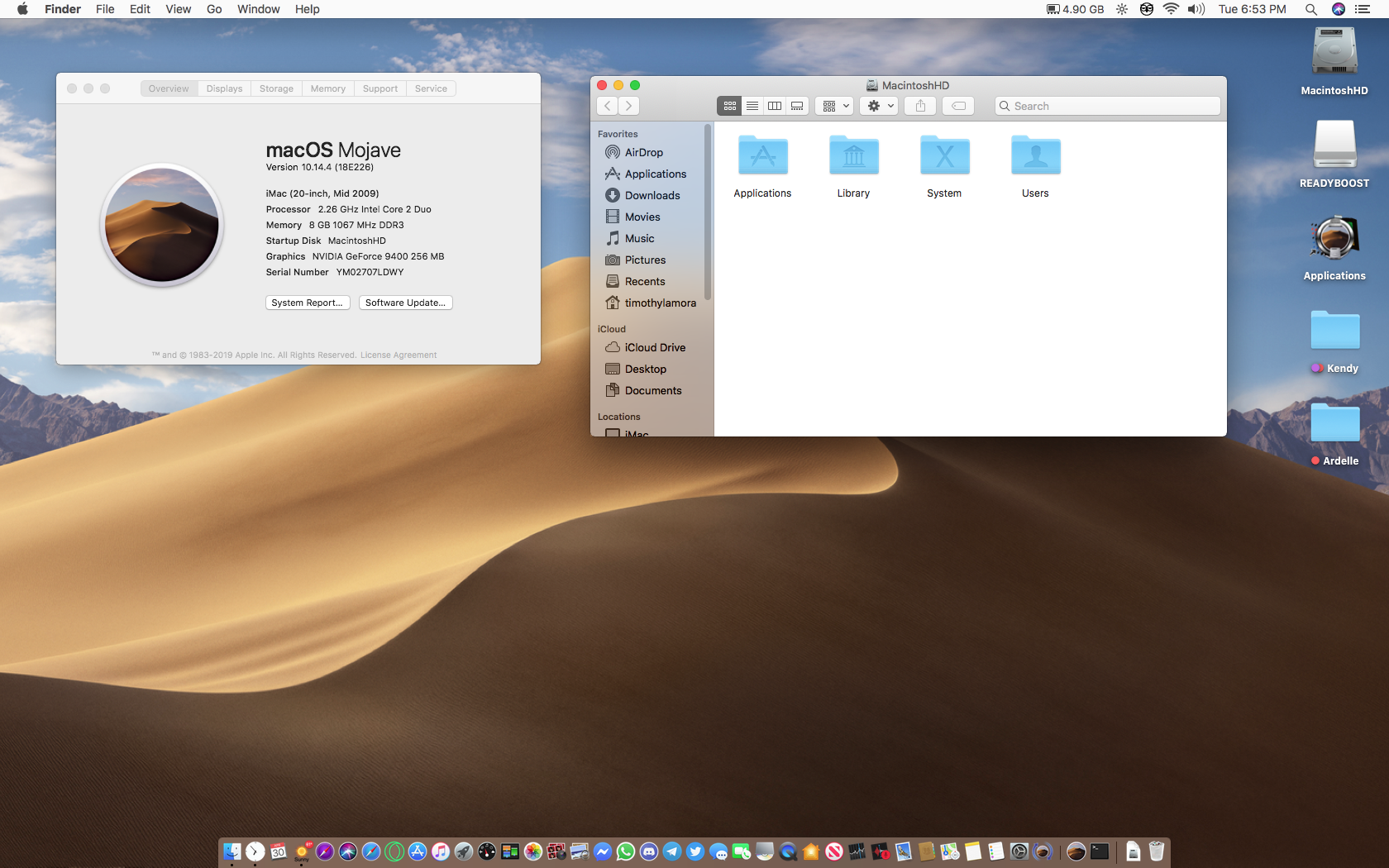Open the Window menu
1389x868 pixels.
pos(258,9)
